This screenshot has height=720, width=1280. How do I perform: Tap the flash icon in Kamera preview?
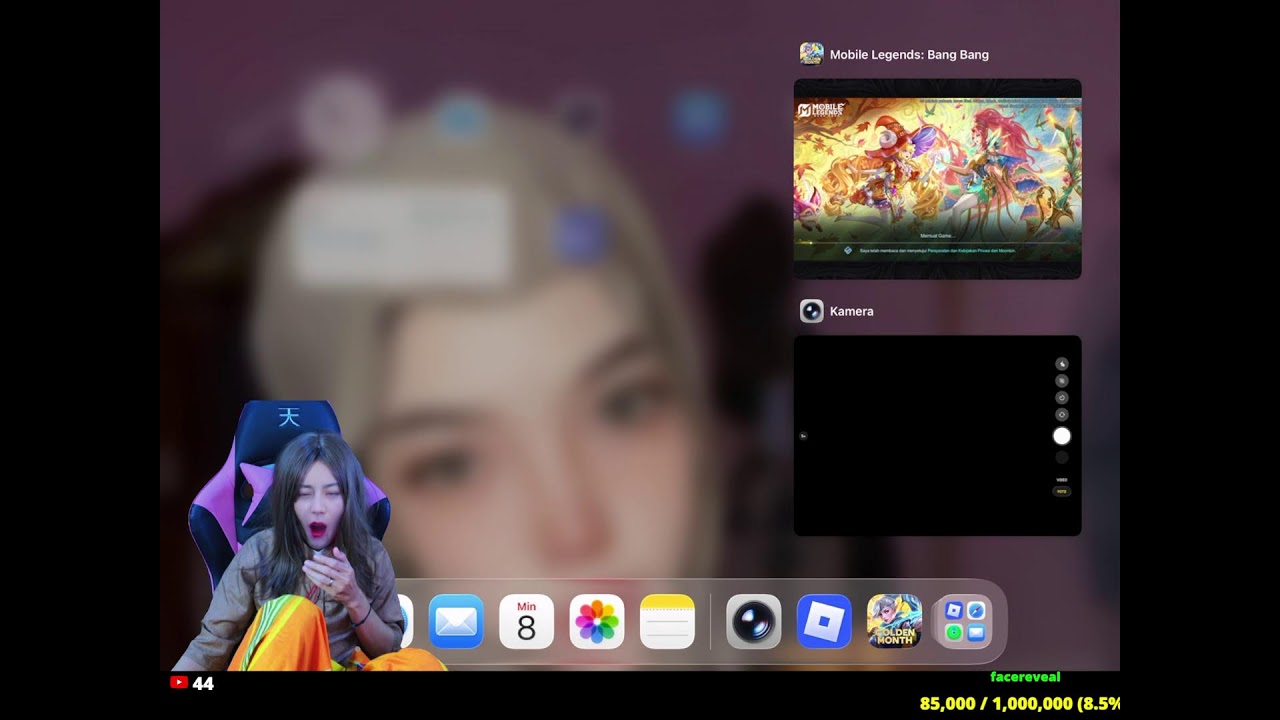click(1062, 364)
